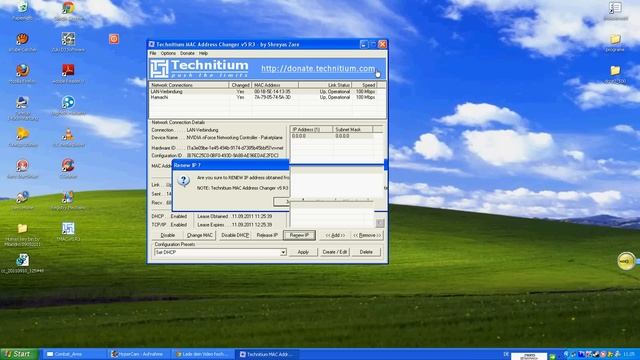Click the Create / Edit preset button

tap(335, 252)
